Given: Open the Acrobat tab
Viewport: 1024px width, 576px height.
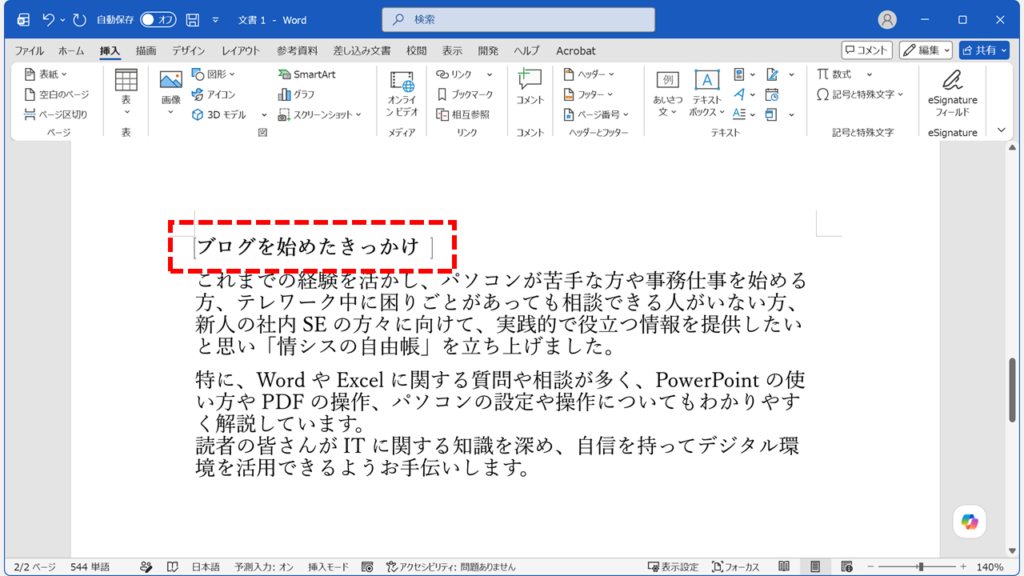Looking at the screenshot, I should coord(575,50).
